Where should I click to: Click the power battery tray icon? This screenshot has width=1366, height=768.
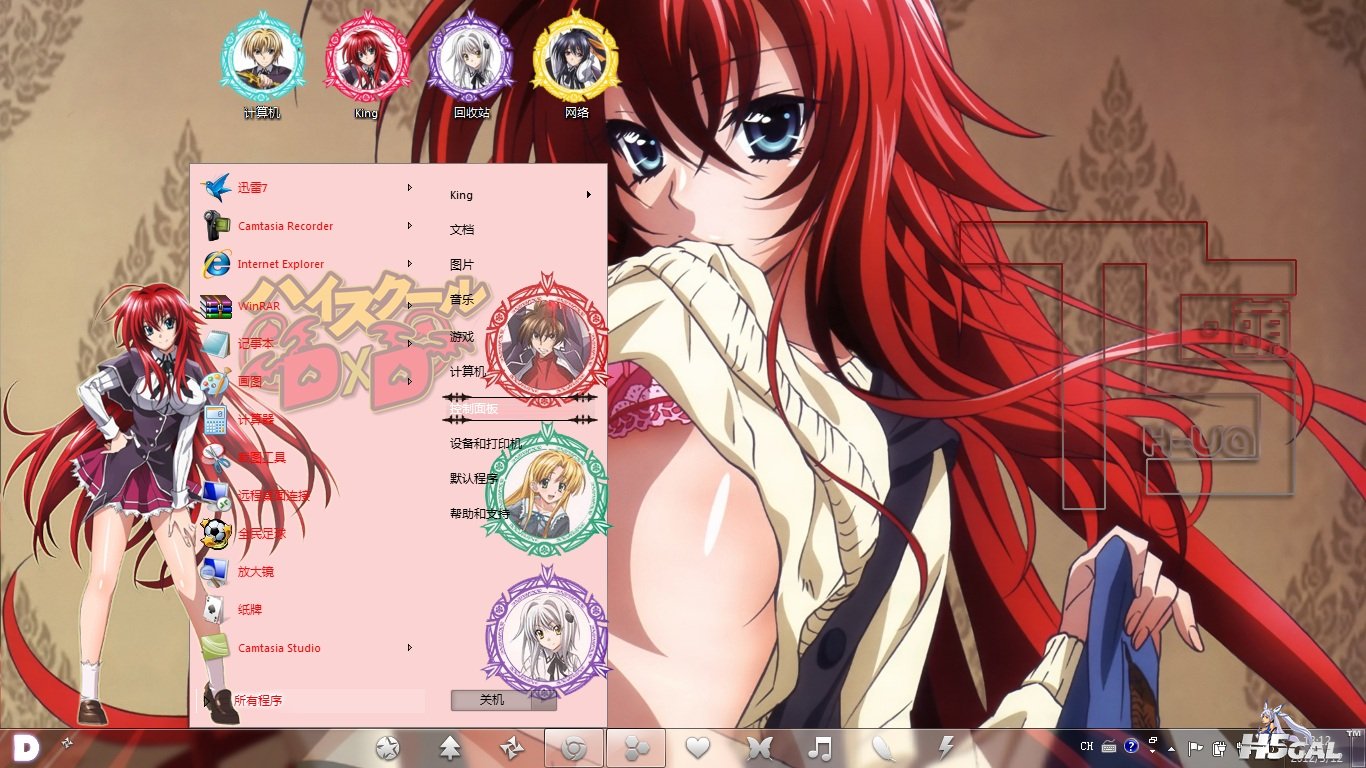(1219, 747)
